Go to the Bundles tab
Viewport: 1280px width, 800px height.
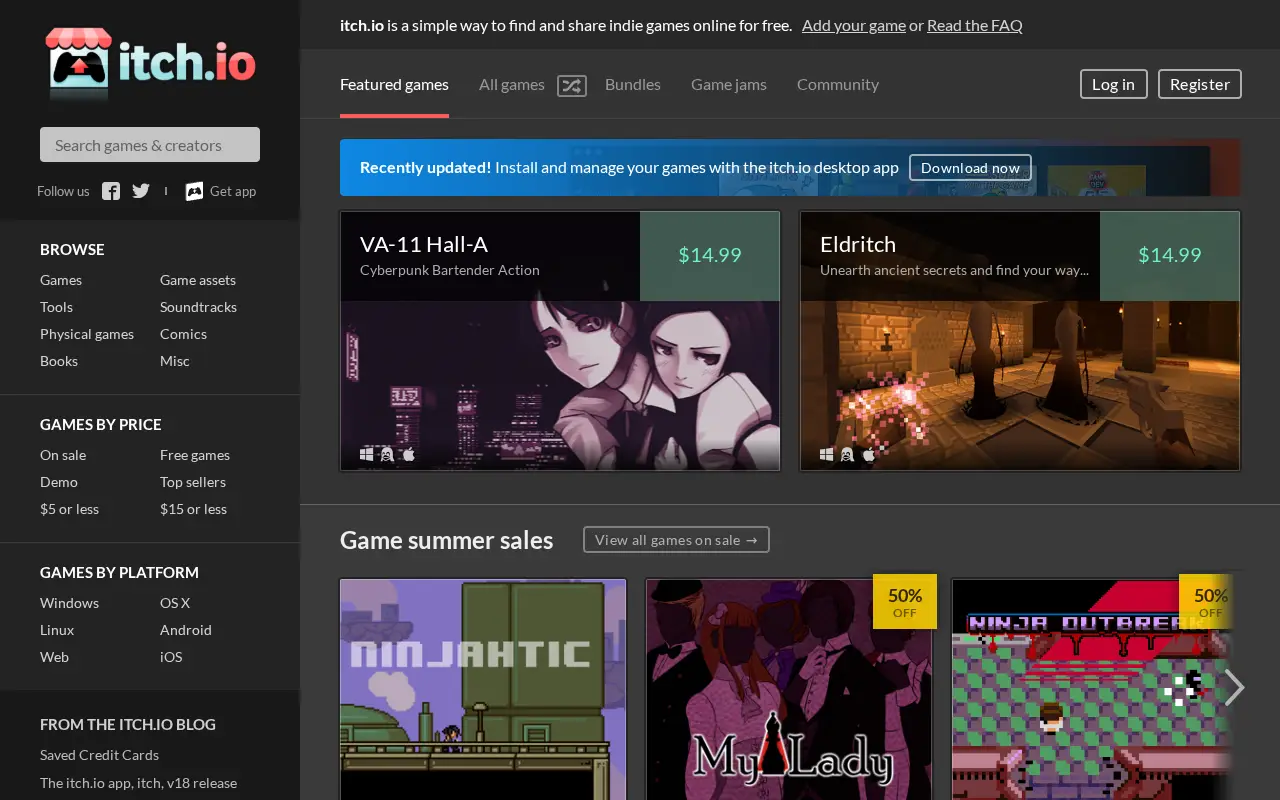pos(633,84)
